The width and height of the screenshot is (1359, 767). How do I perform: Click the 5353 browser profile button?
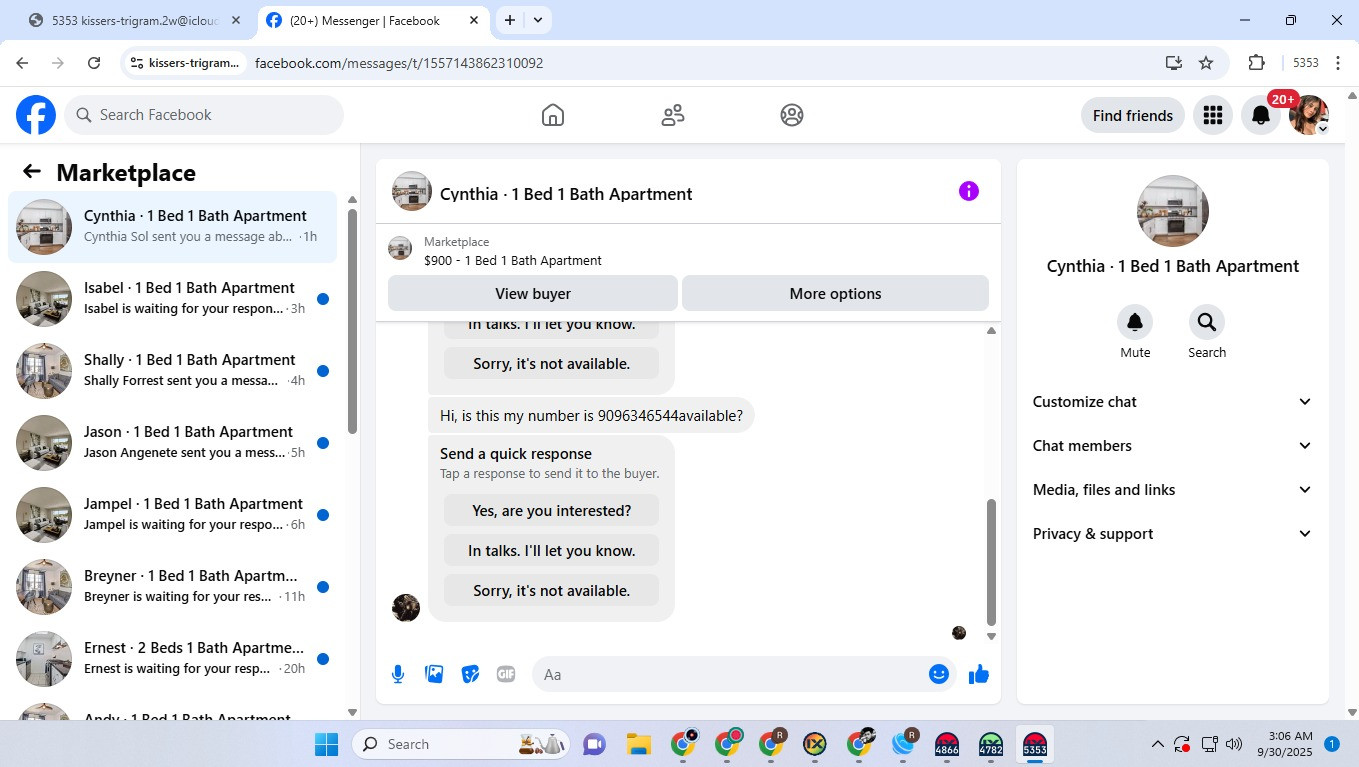[x=1306, y=63]
